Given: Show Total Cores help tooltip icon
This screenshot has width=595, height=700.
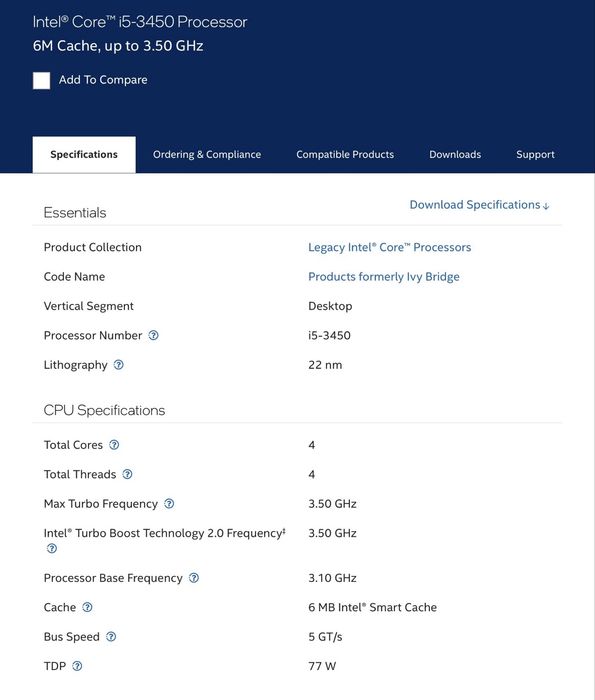Looking at the screenshot, I should pyautogui.click(x=114, y=445).
